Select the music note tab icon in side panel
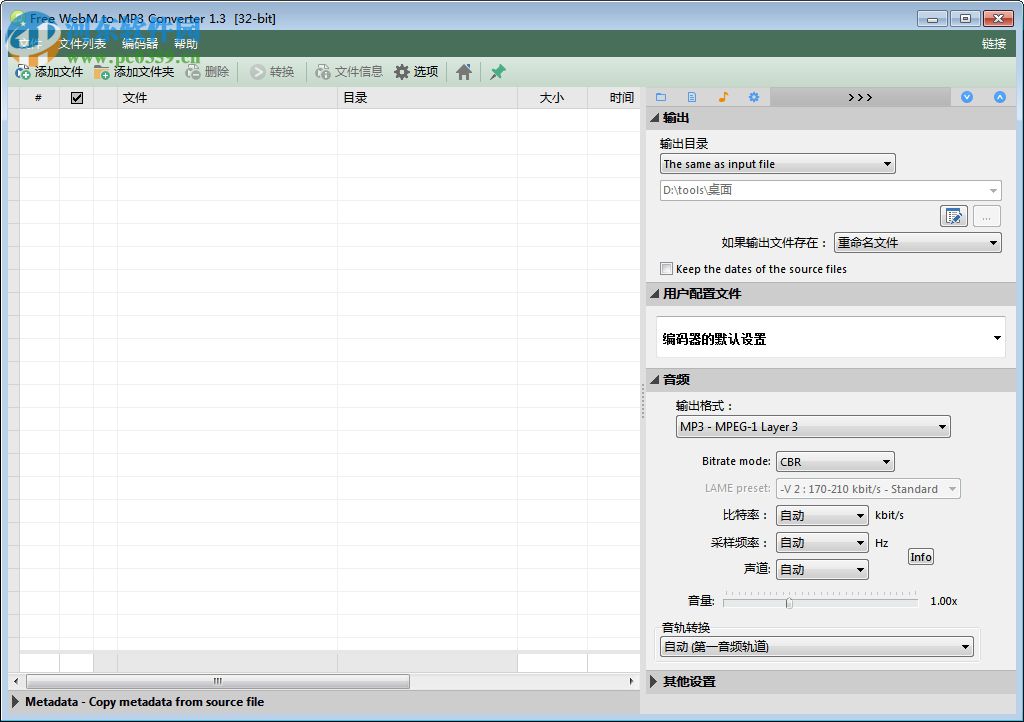 723,96
